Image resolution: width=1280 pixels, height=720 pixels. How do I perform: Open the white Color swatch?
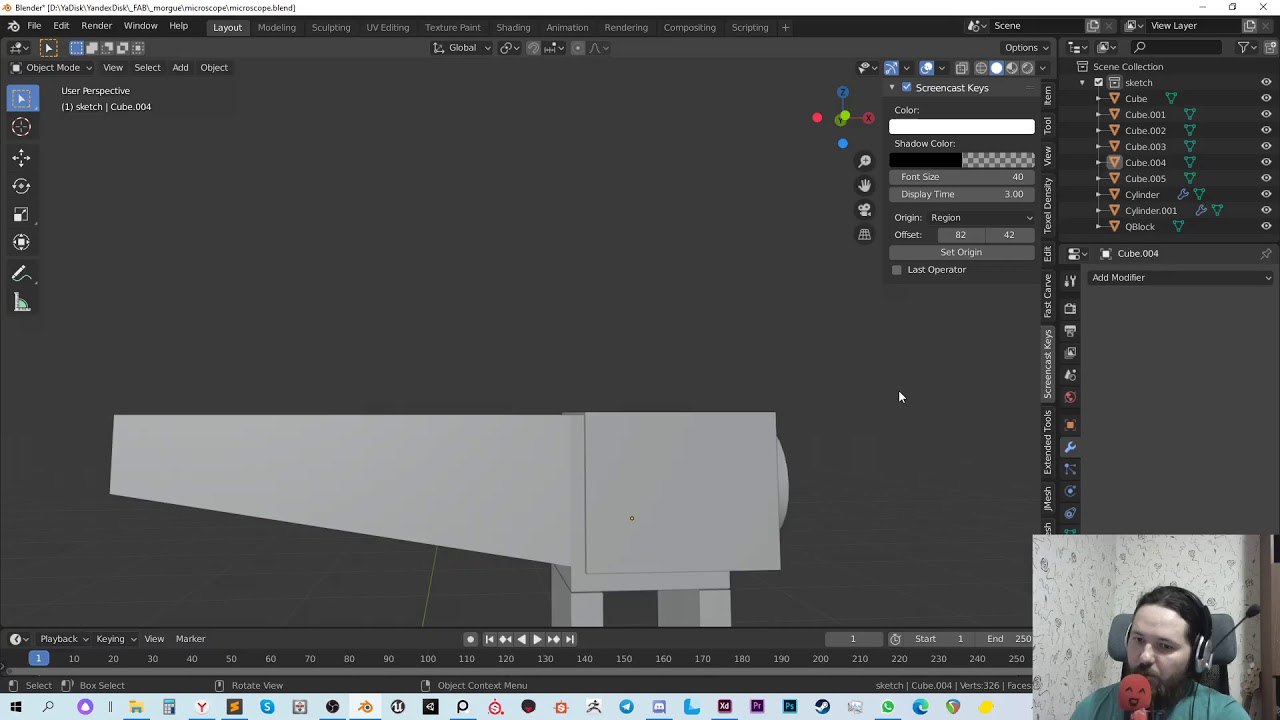point(961,127)
